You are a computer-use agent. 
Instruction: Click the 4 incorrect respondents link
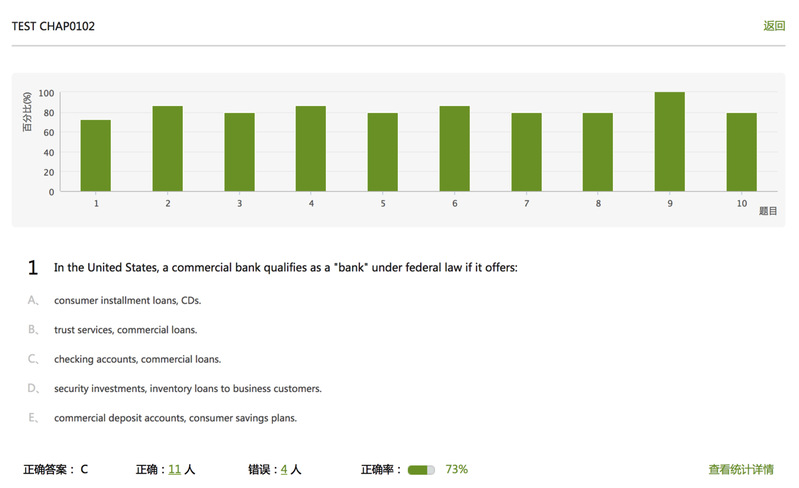(x=284, y=469)
